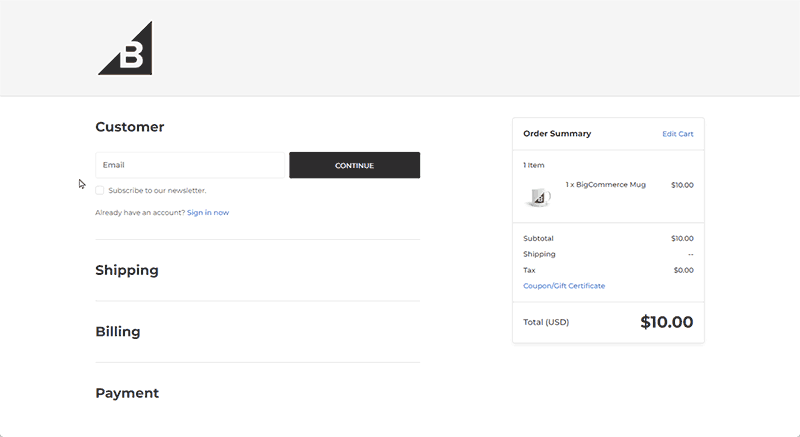Click the Tax label
Viewport: 800px width, 437px height.
(x=529, y=270)
